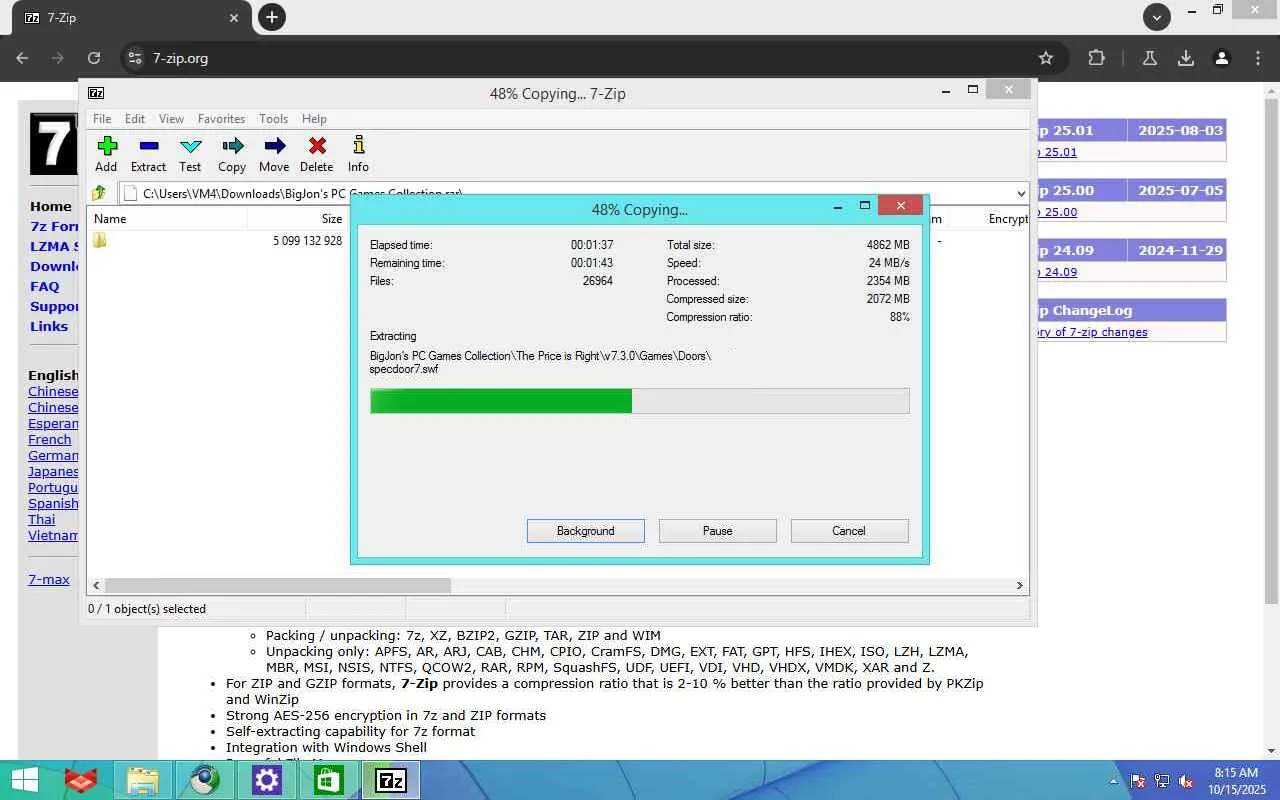Screen dimensions: 1280x800
Task: Sort the file list by Size column
Action: point(297,219)
